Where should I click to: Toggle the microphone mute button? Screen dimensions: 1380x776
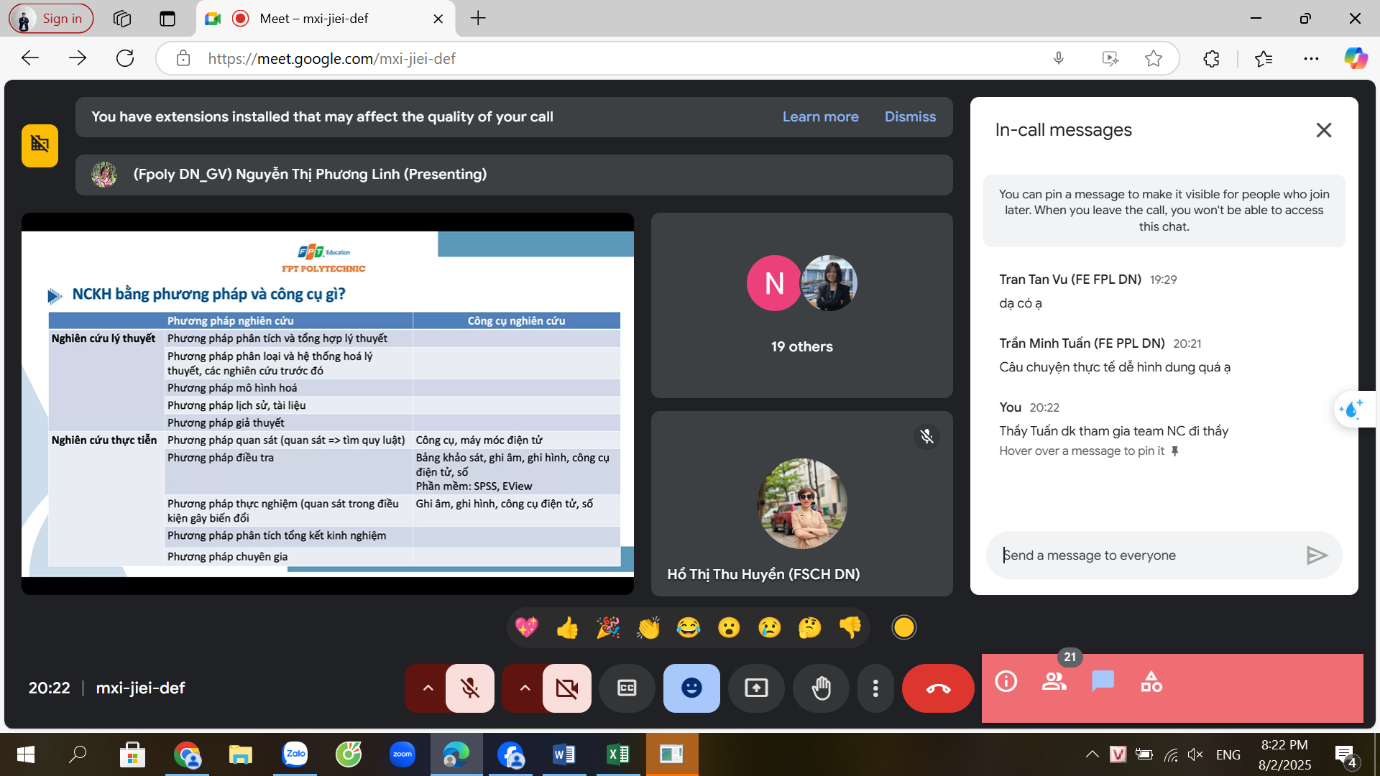pyautogui.click(x=470, y=688)
